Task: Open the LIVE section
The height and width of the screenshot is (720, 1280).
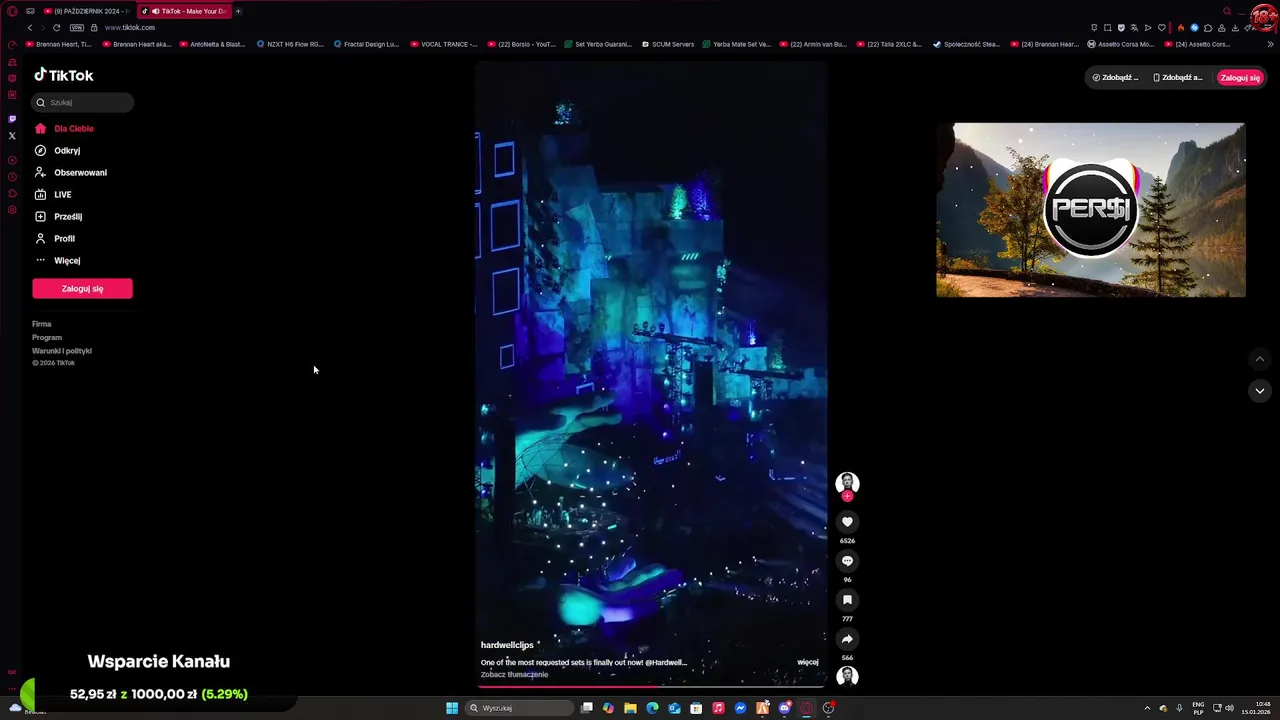Action: click(x=54, y=195)
